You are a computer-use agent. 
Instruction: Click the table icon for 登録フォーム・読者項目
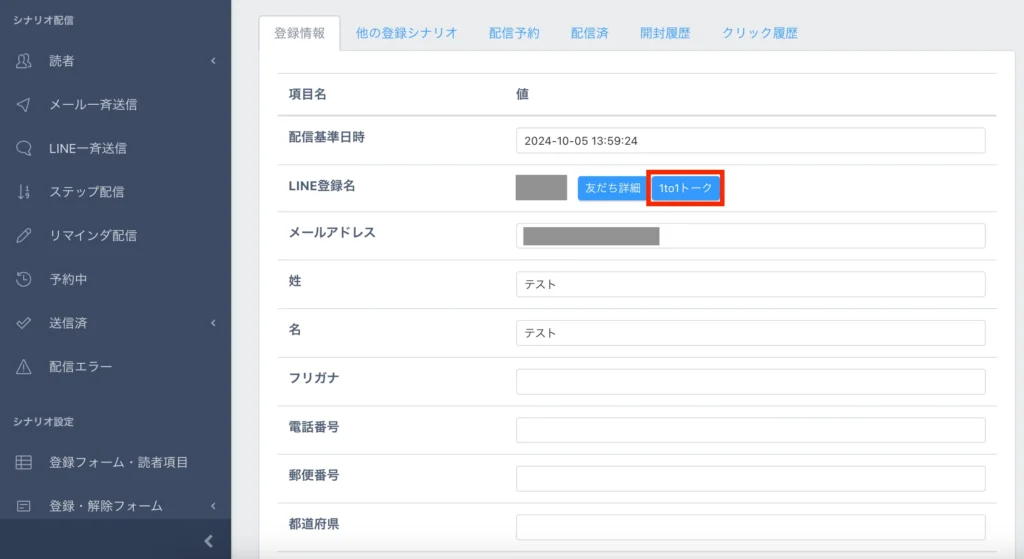(24, 462)
